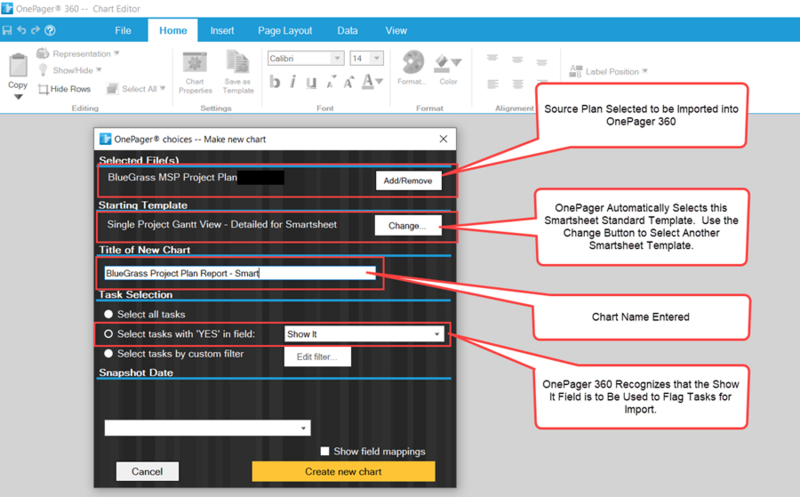Switch to the Home tab
This screenshot has width=800, height=497.
[x=173, y=31]
